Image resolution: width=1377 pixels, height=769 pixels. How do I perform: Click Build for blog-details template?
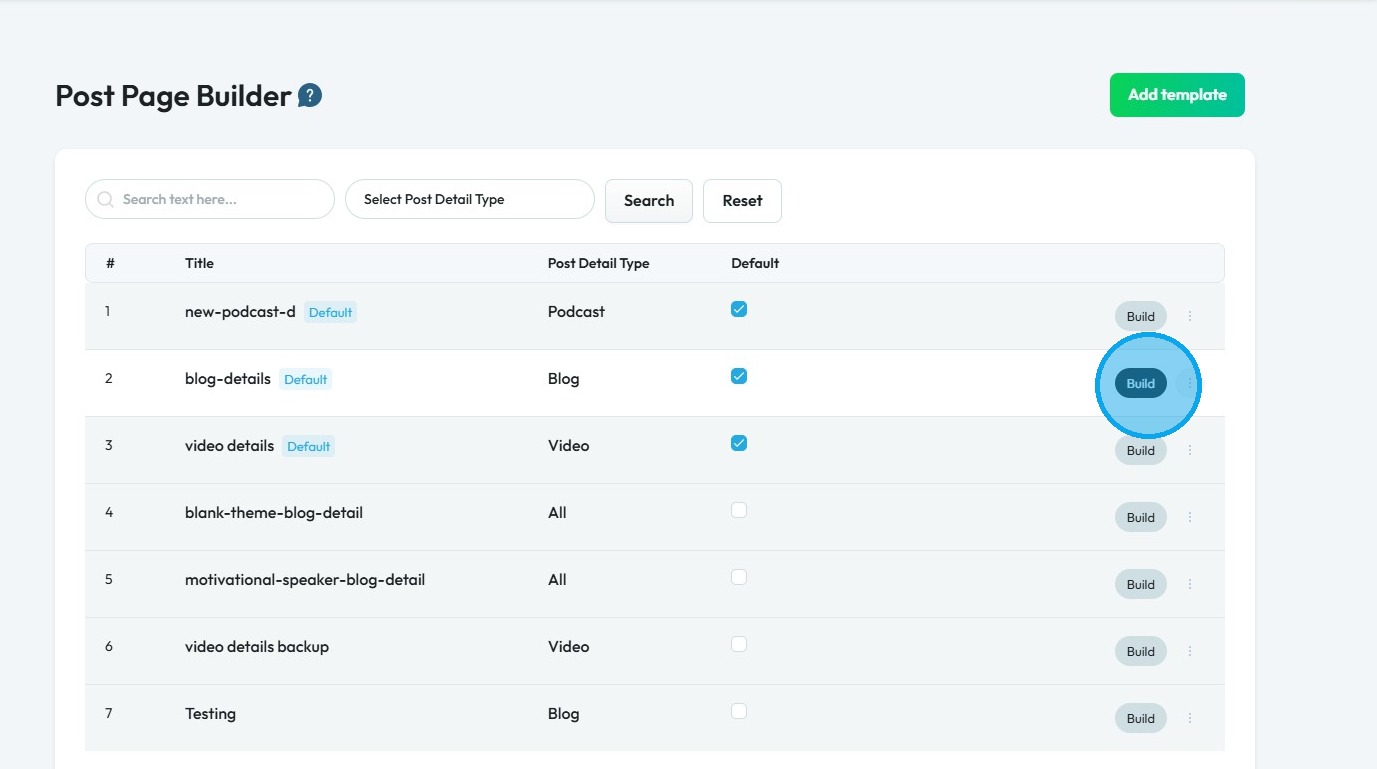coord(1140,383)
